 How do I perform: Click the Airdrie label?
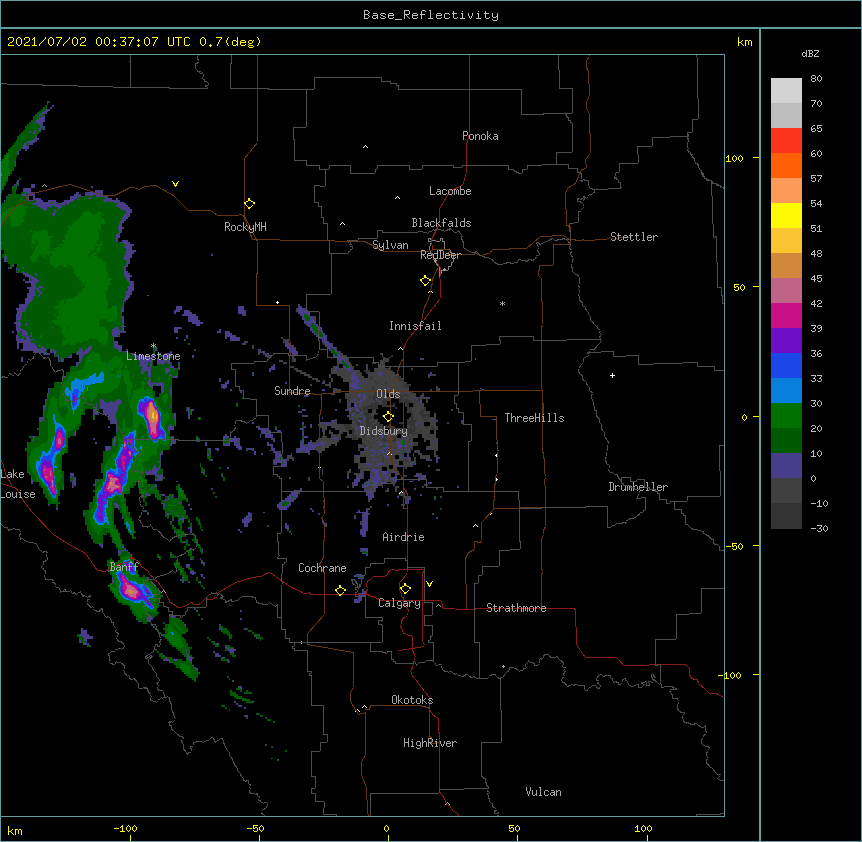click(x=403, y=537)
